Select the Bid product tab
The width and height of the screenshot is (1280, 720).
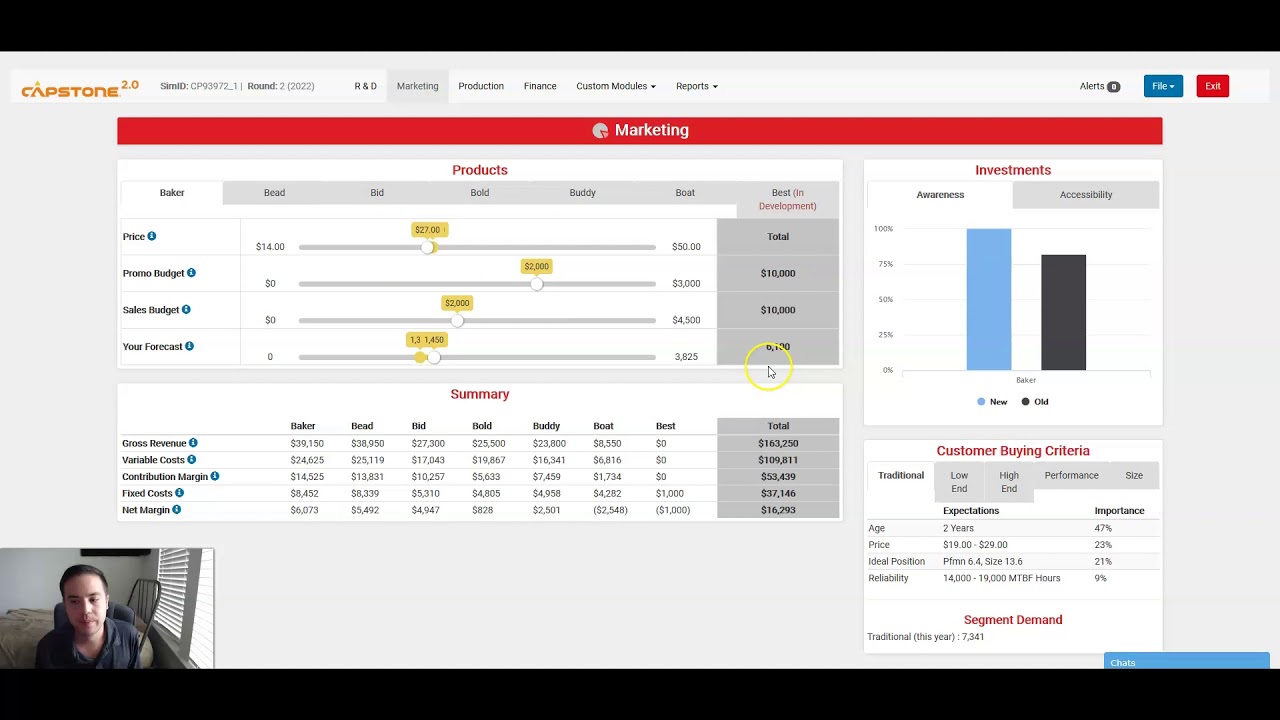pyautogui.click(x=377, y=193)
